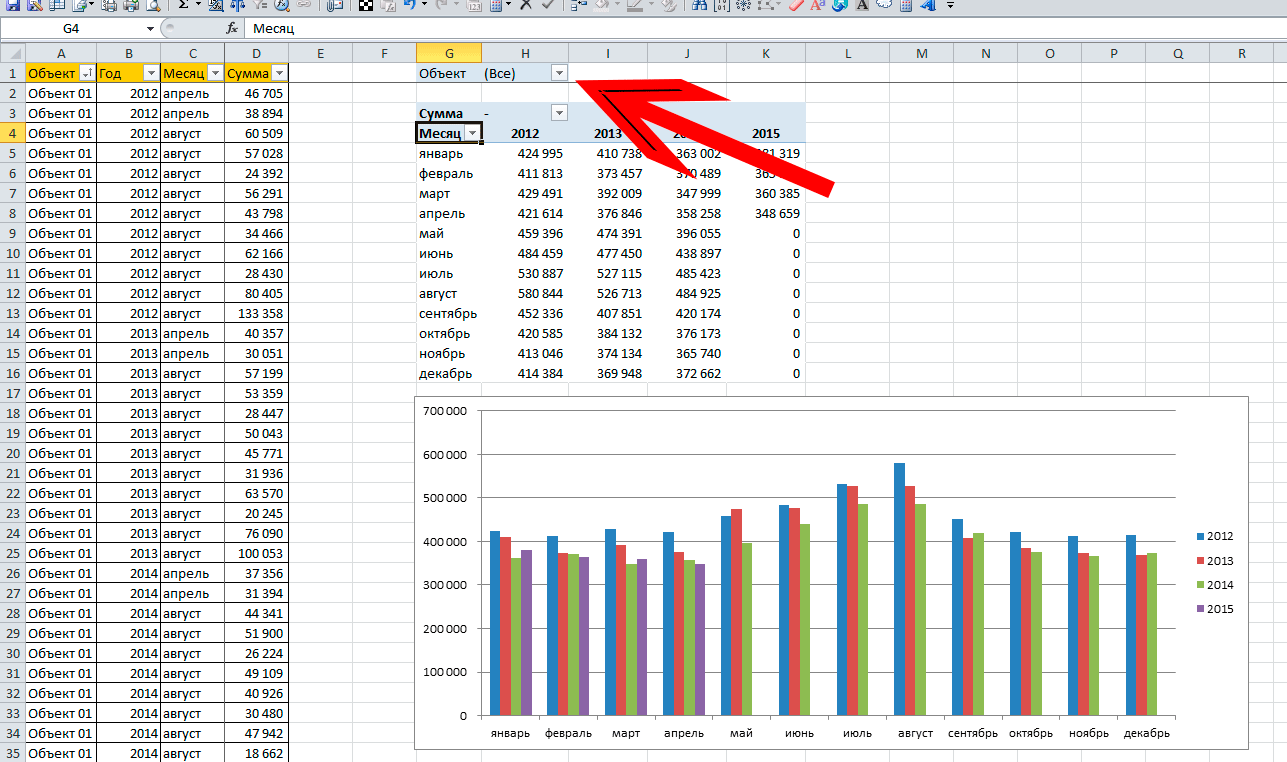Click the purple 2015 bar for январь
1287x762 pixels.
point(526,632)
